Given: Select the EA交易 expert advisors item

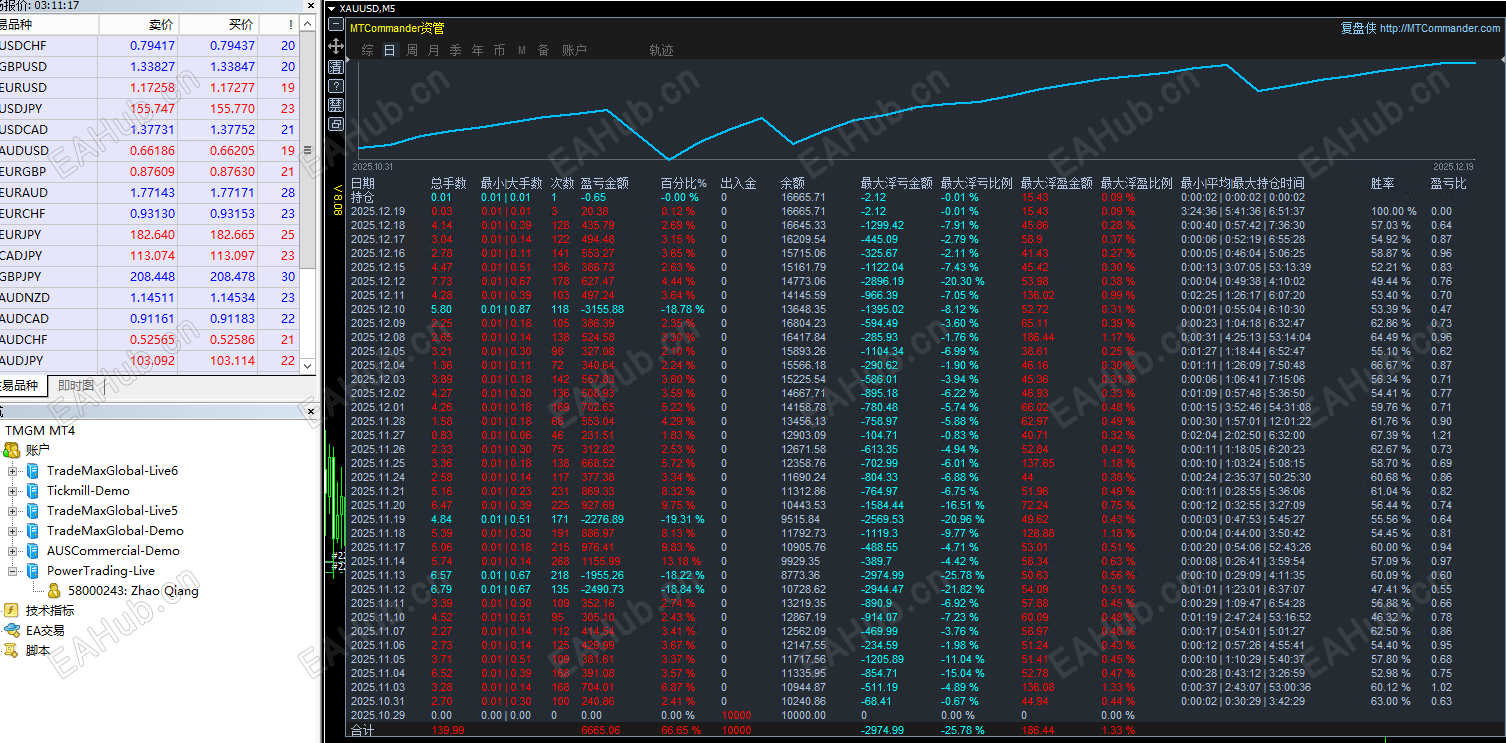Looking at the screenshot, I should click(44, 630).
